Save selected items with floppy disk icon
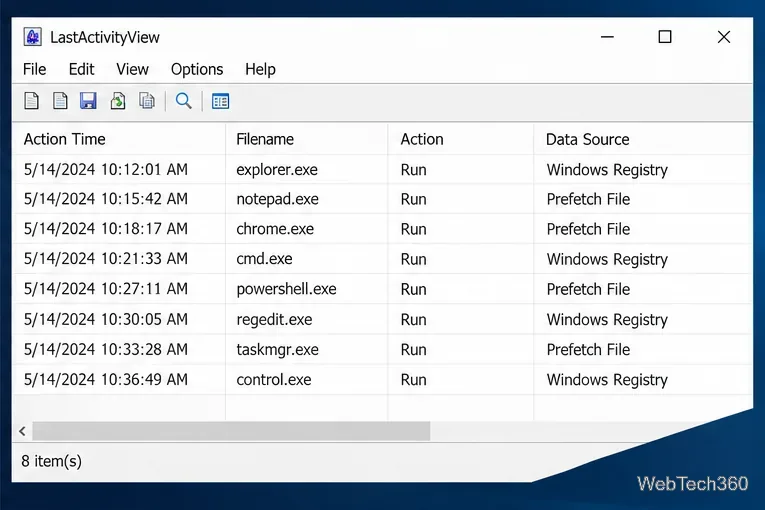This screenshot has height=510, width=765. [88, 101]
